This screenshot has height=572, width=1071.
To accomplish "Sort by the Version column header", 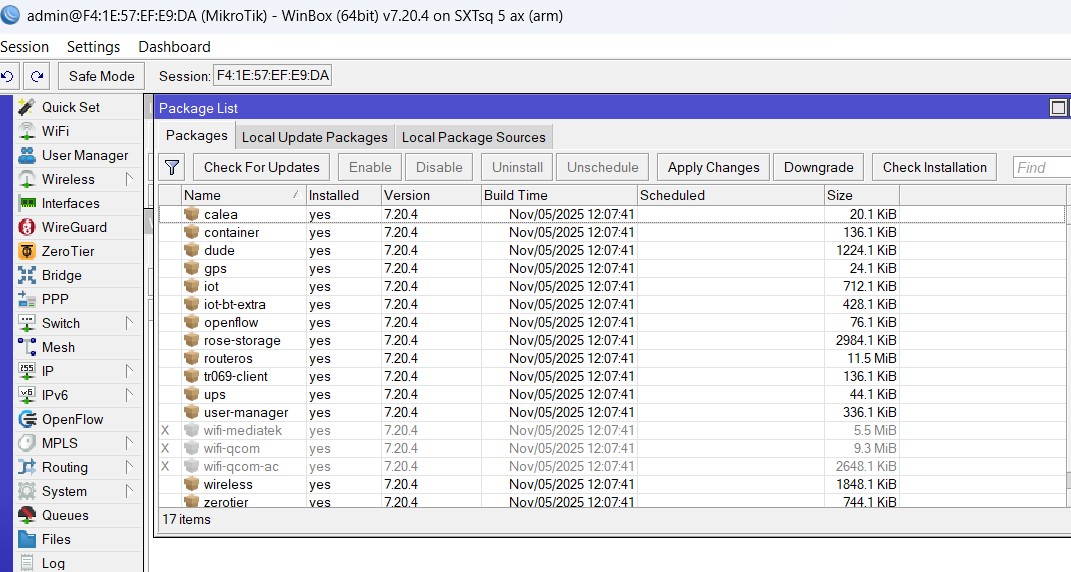I will tap(430, 195).
